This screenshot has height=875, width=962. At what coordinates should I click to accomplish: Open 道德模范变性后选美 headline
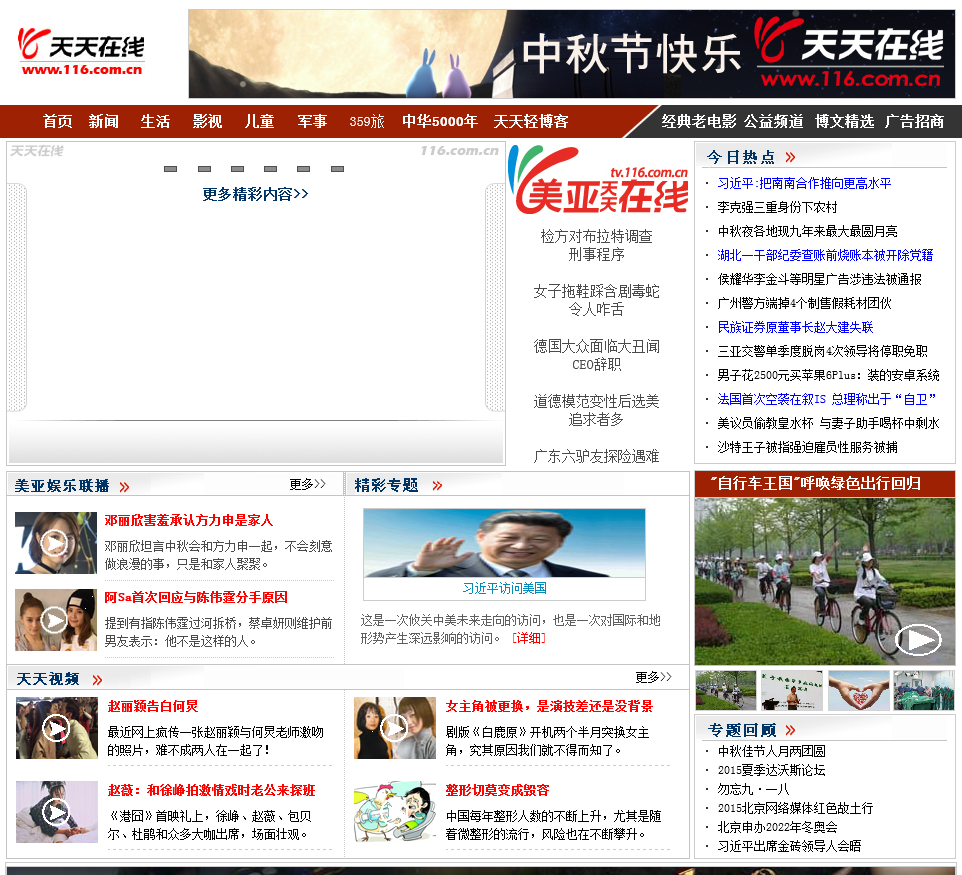(x=596, y=410)
